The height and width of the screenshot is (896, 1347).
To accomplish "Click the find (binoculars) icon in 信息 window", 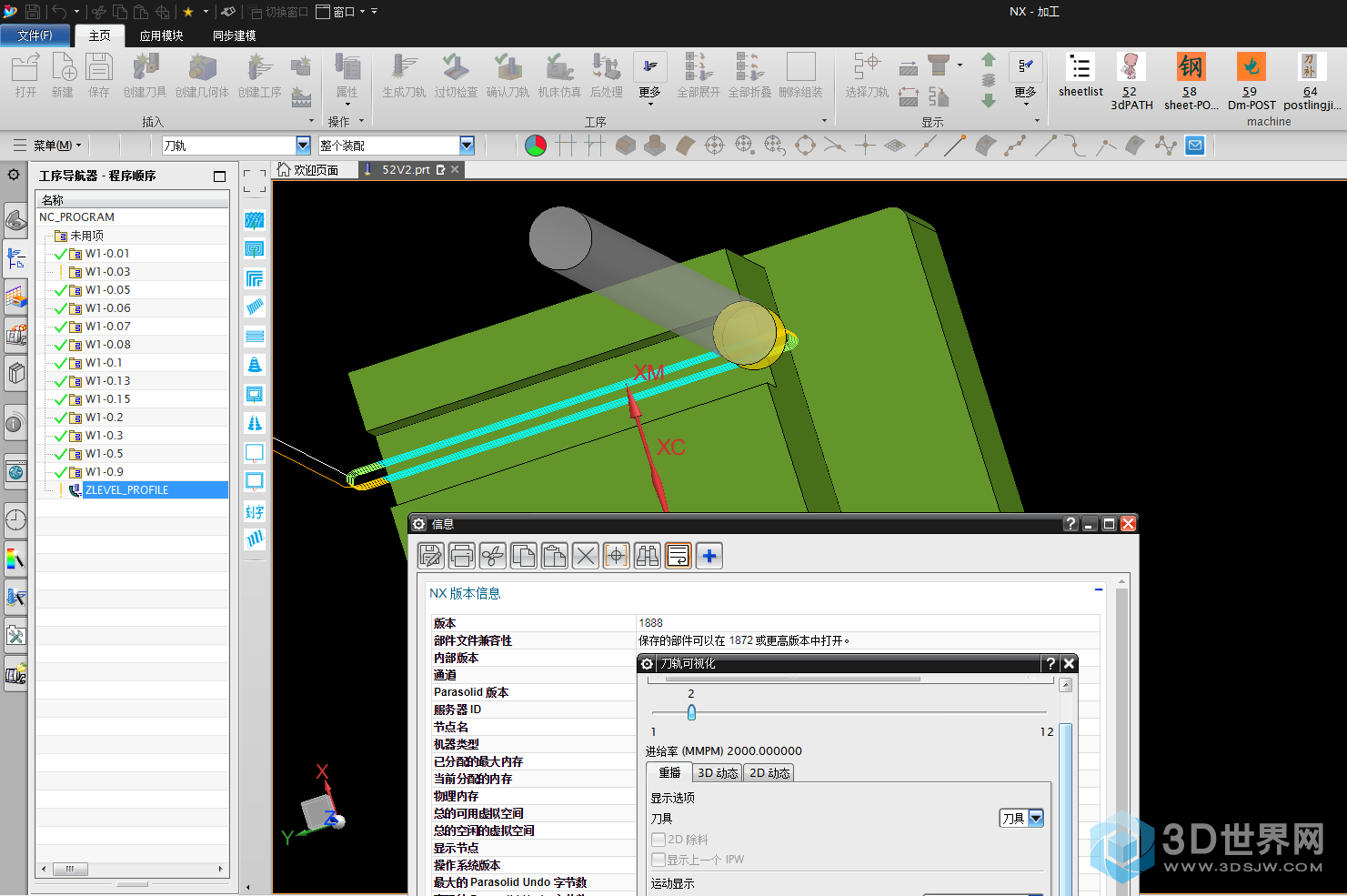I will (648, 556).
